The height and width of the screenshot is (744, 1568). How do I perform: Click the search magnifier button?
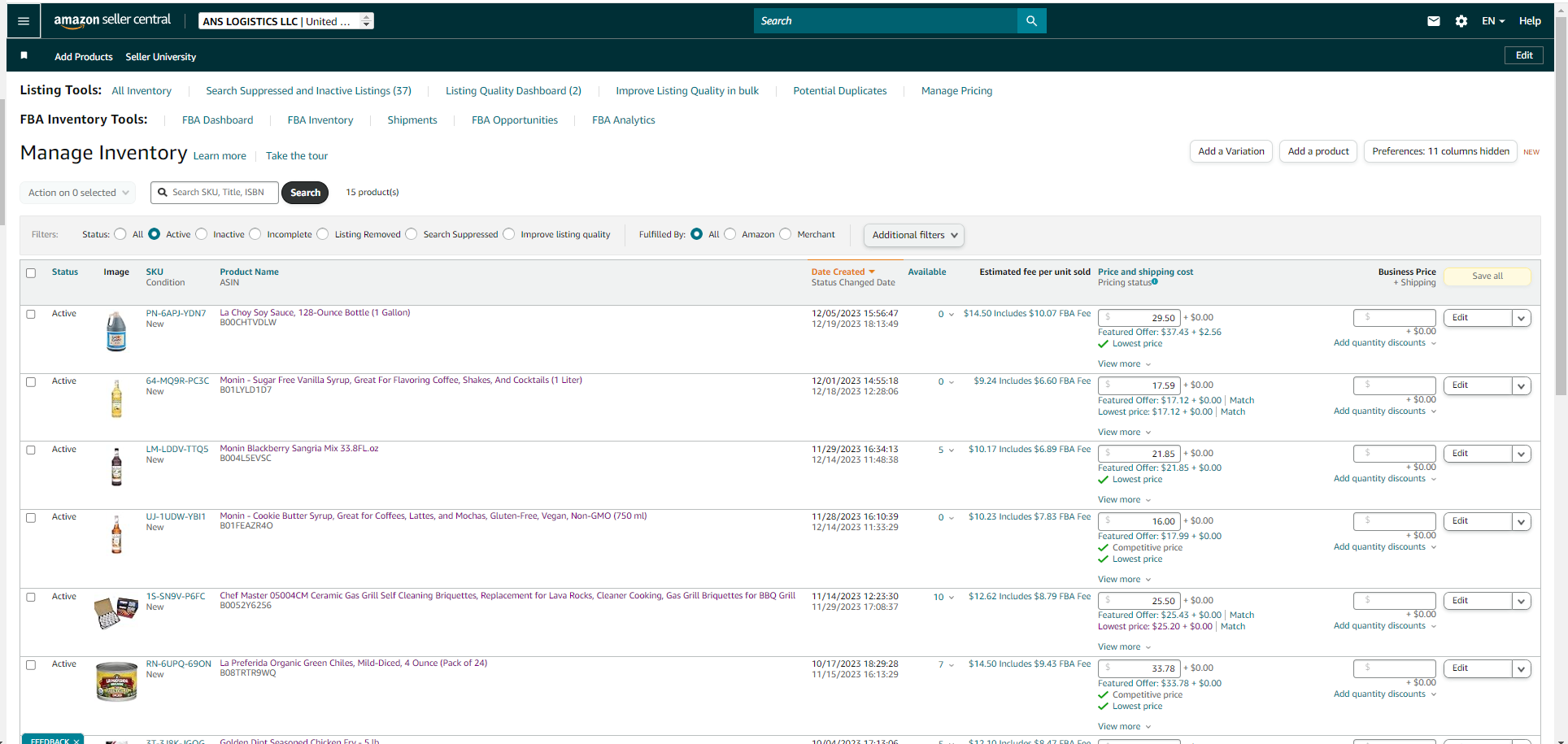[1031, 21]
